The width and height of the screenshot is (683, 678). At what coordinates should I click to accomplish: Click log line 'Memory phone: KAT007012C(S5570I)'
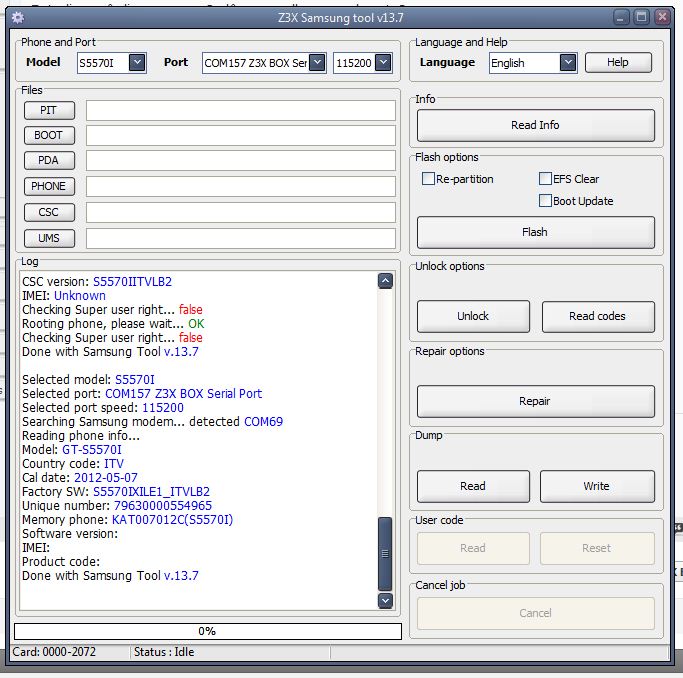click(x=128, y=519)
